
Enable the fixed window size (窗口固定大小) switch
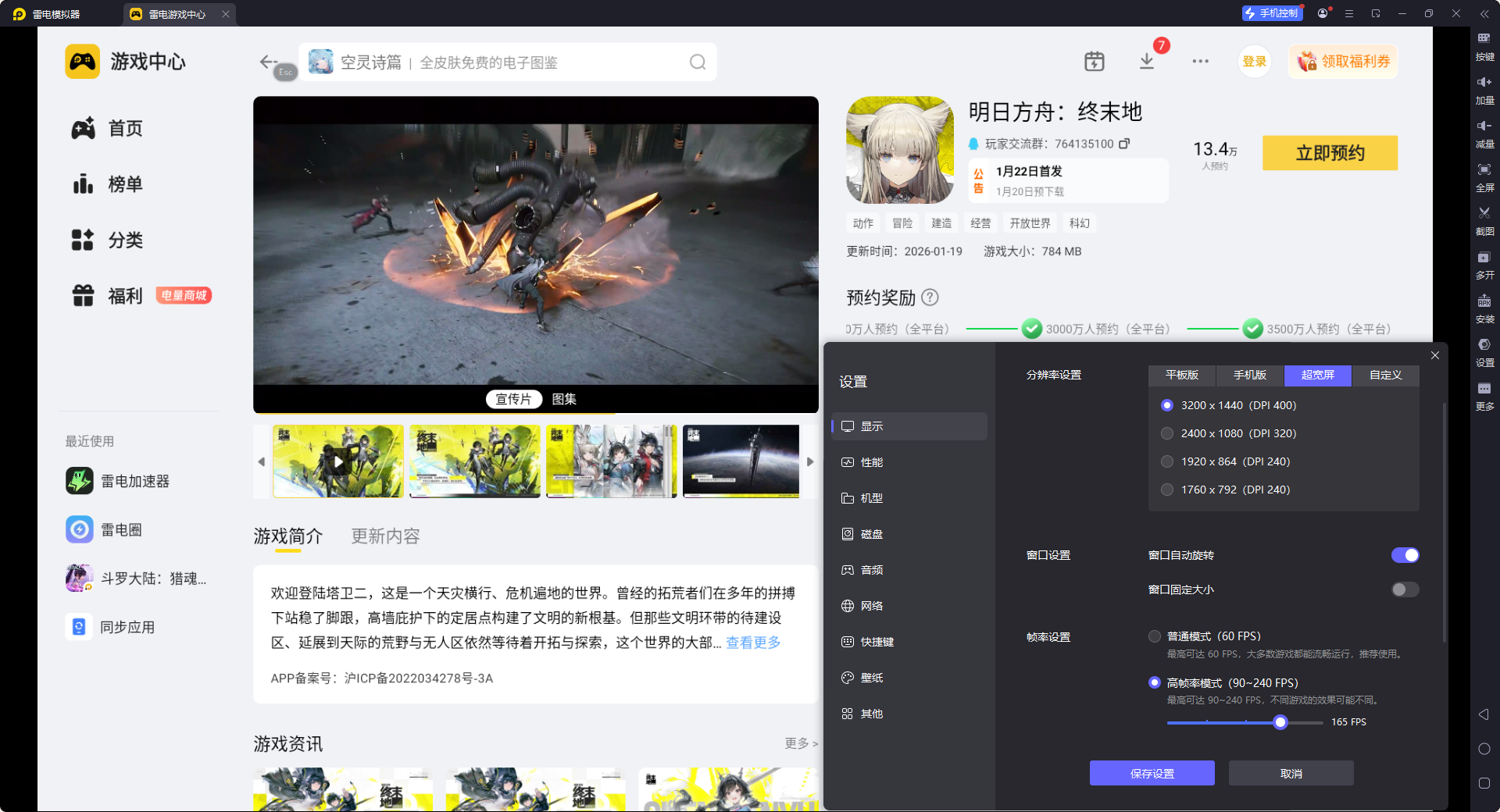tap(1405, 589)
